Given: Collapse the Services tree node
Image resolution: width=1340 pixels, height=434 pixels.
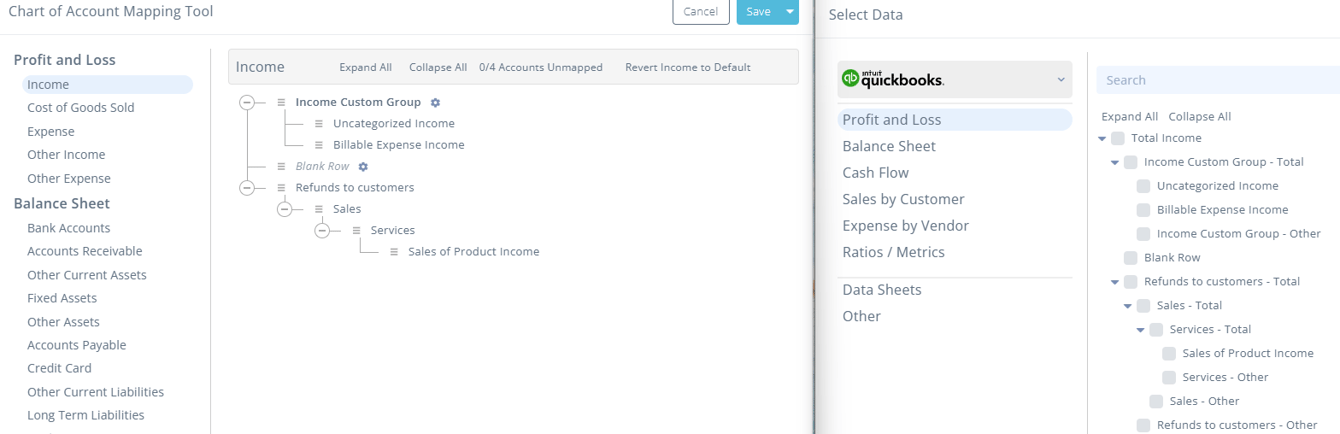Looking at the screenshot, I should [322, 230].
